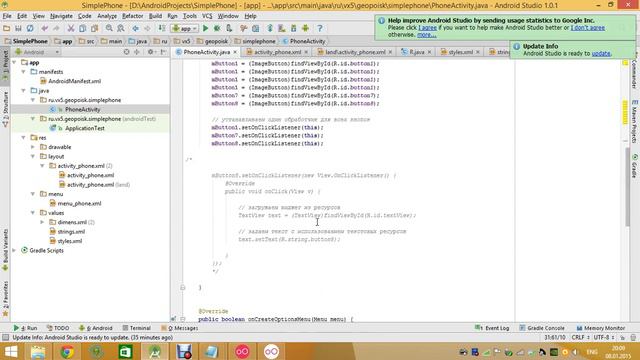Collapse the java folder arrow

(x=24, y=91)
